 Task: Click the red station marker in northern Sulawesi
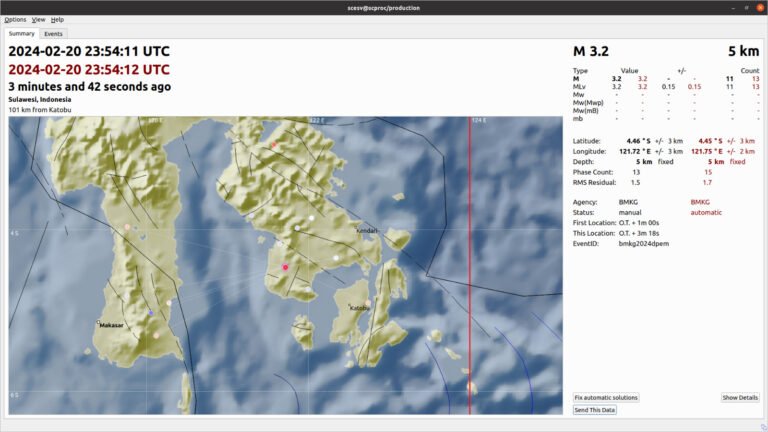[x=274, y=145]
